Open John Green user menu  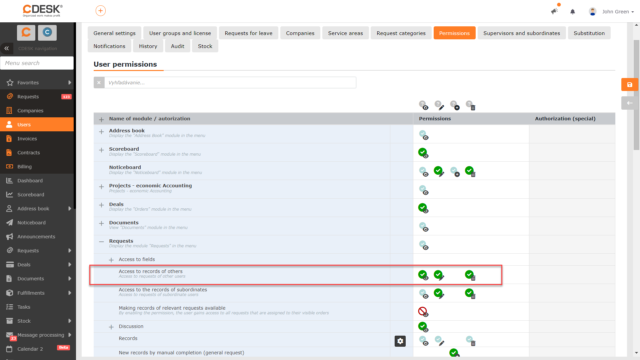pos(611,12)
